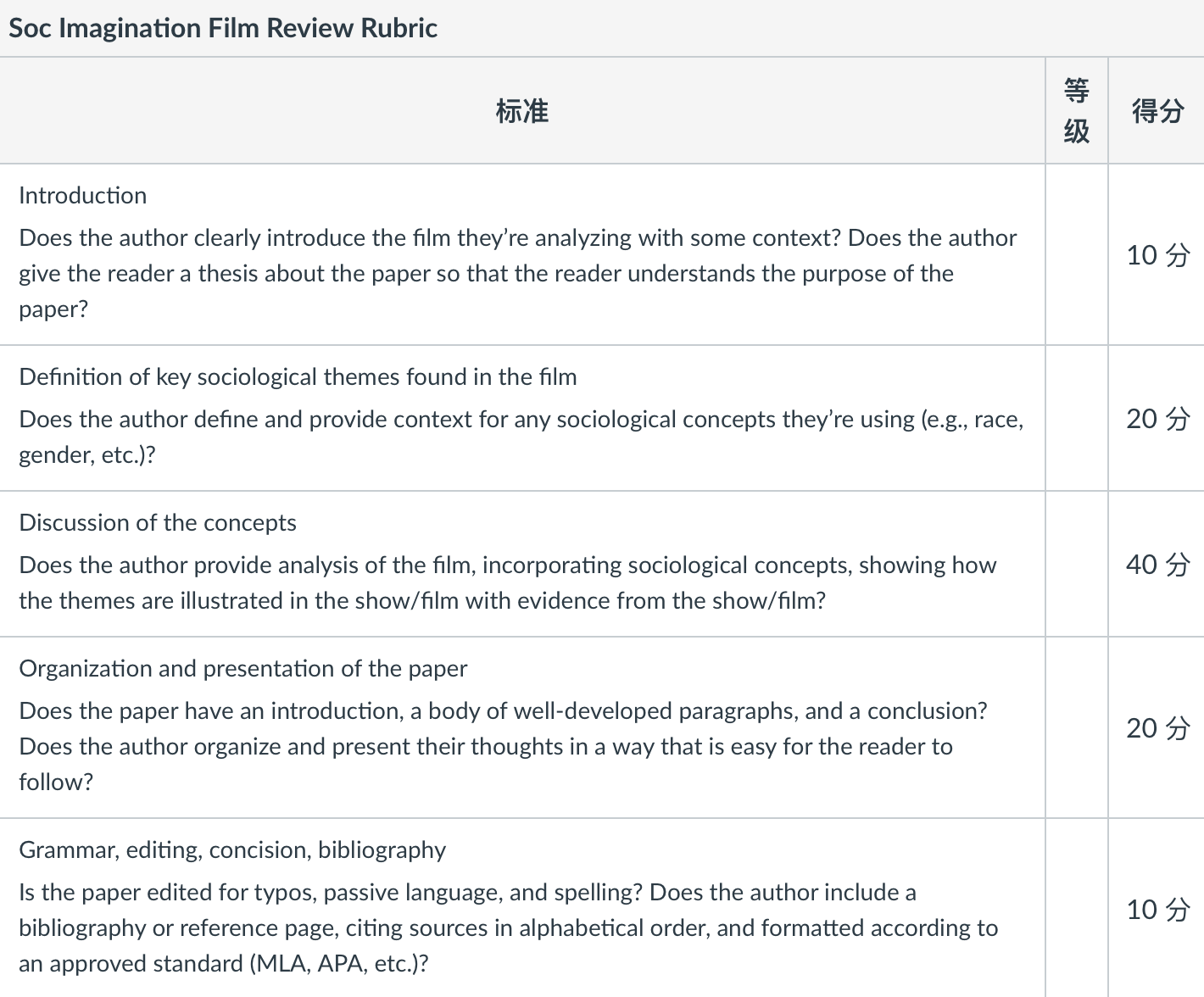Click the Discussion of the concepts title
Image resolution: width=1204 pixels, height=997 pixels.
pyautogui.click(x=158, y=522)
